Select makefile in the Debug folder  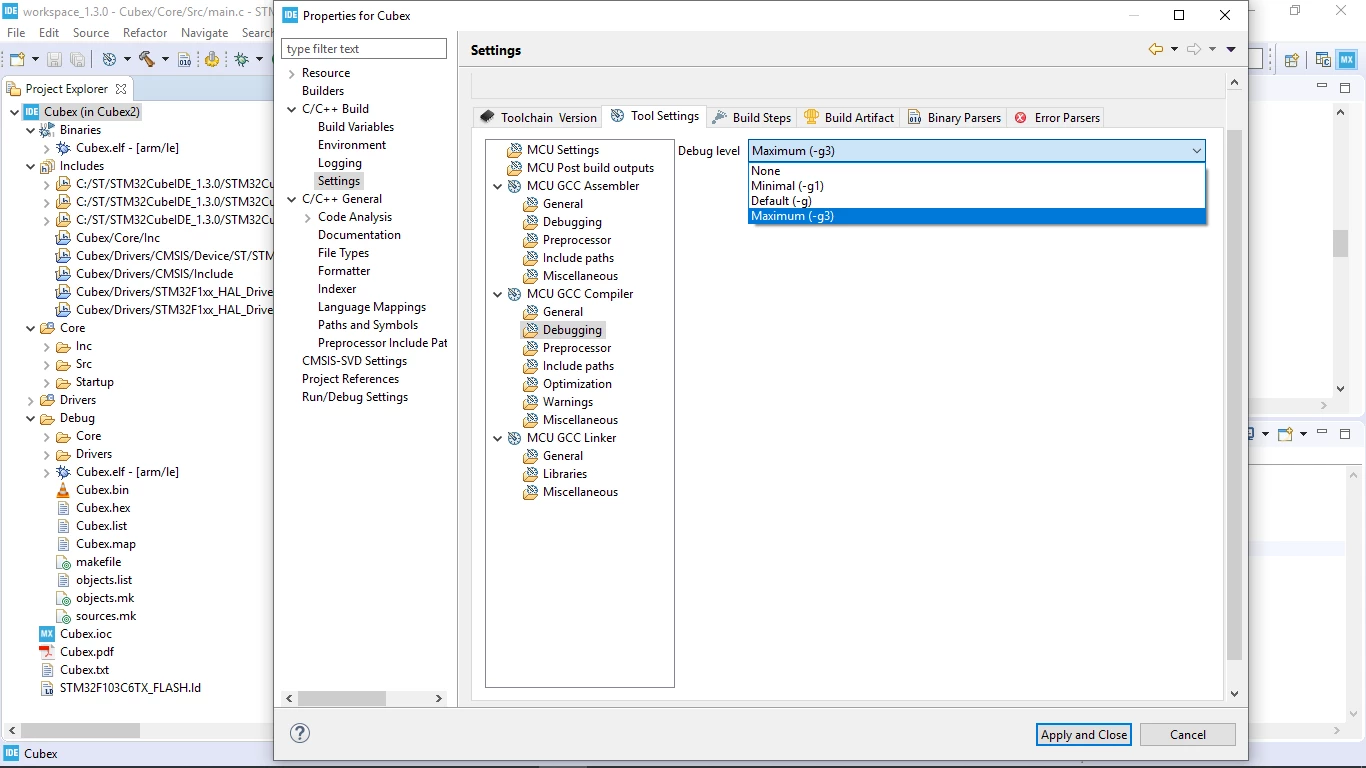[x=98, y=562]
